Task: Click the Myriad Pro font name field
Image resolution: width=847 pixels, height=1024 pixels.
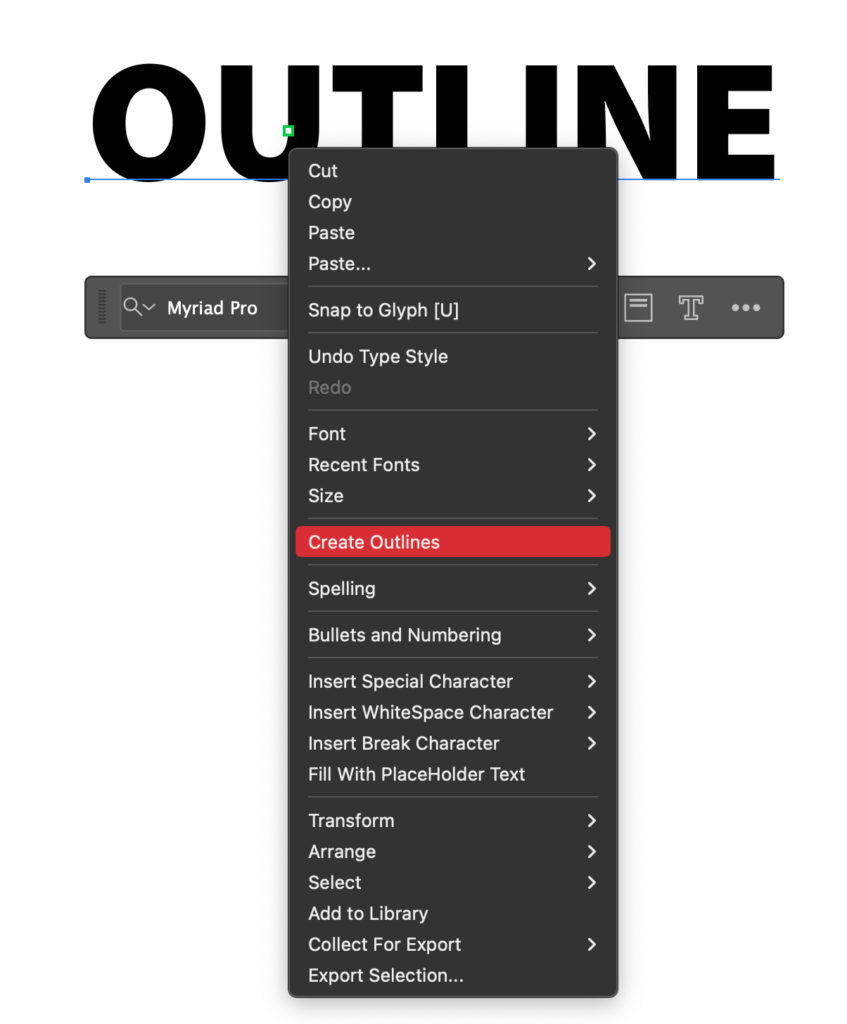Action: coord(212,308)
